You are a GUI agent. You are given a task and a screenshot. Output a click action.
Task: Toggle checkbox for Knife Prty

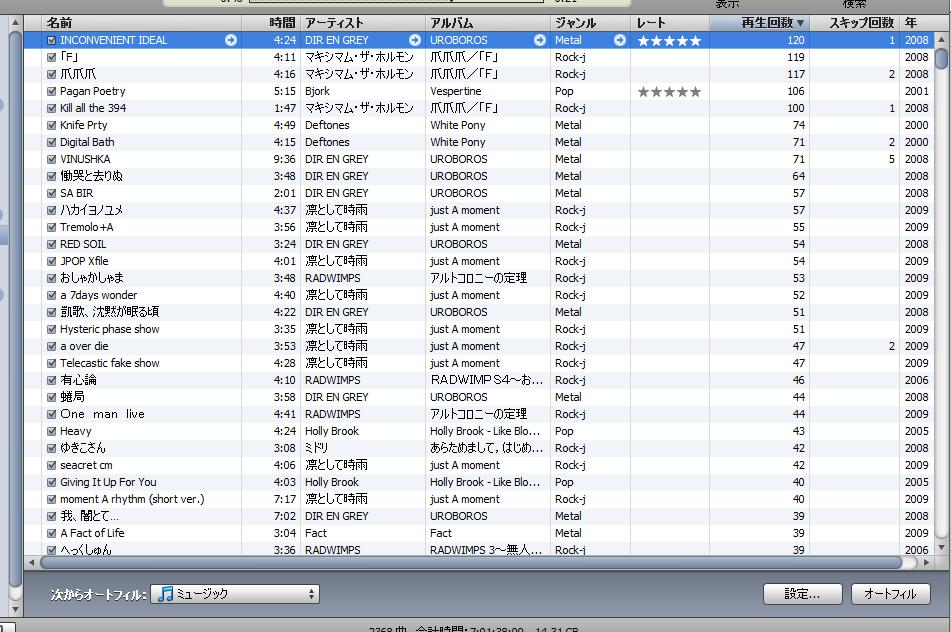click(52, 126)
